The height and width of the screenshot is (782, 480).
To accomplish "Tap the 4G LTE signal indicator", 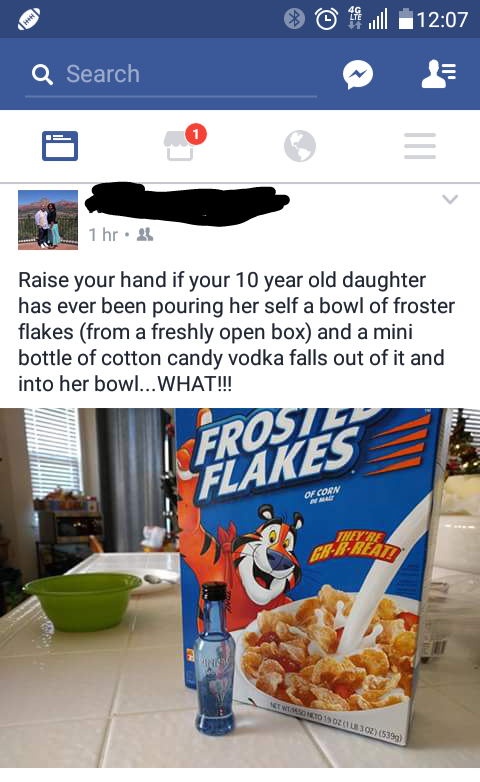I will point(355,18).
